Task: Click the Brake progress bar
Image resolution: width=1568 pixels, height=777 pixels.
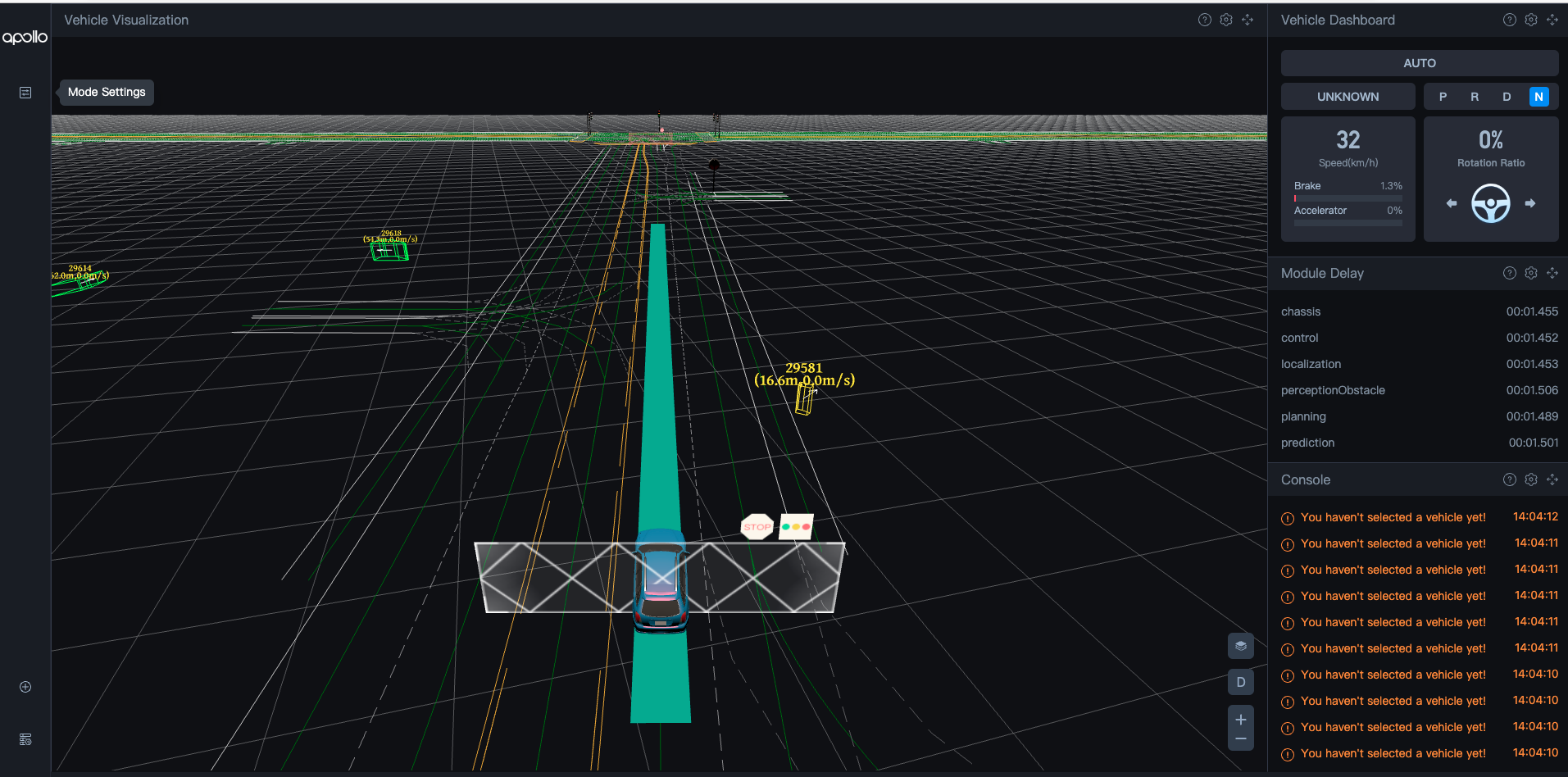Action: point(1348,198)
